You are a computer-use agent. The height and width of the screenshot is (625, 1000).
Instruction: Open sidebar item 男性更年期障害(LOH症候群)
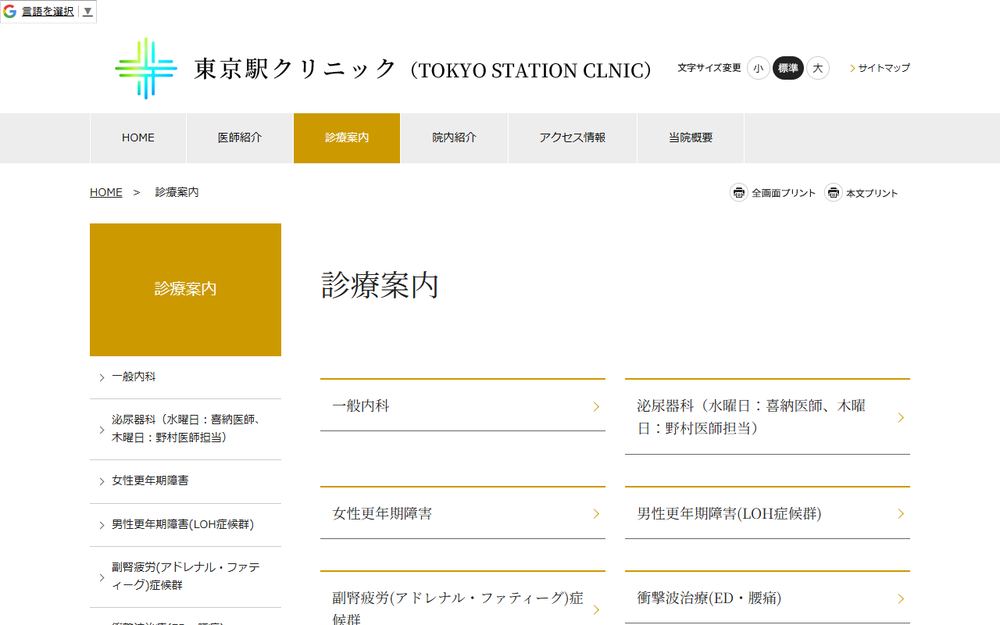tap(186, 525)
